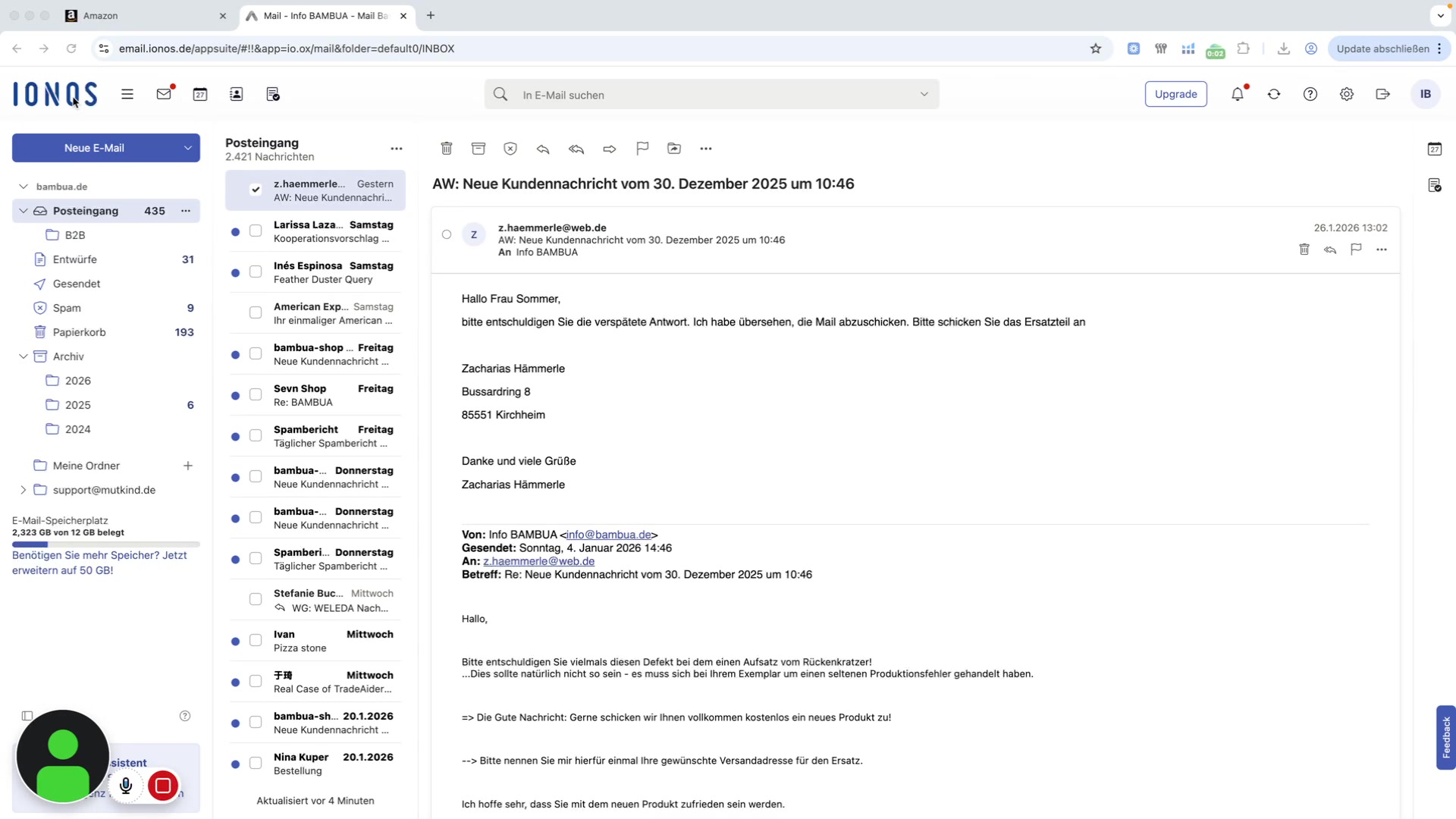
Task: Click the reply icon in message header
Action: tap(1330, 249)
